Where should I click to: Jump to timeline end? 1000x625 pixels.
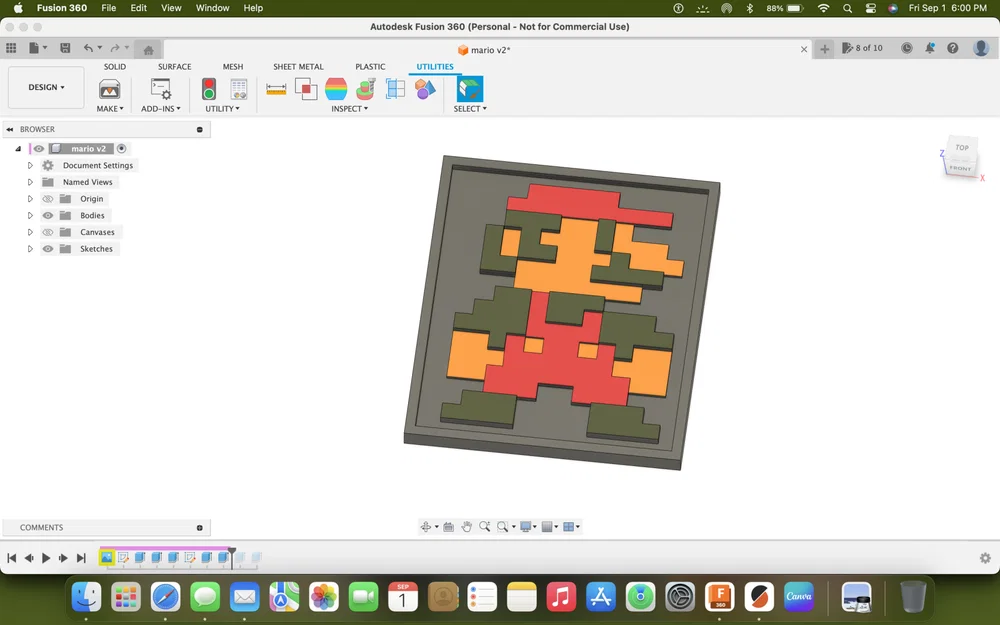pyautogui.click(x=81, y=558)
